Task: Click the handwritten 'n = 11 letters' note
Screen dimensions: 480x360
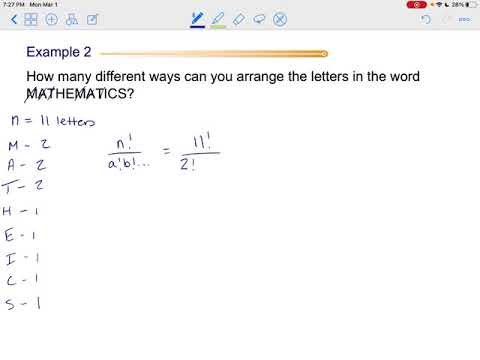Action: tap(53, 121)
